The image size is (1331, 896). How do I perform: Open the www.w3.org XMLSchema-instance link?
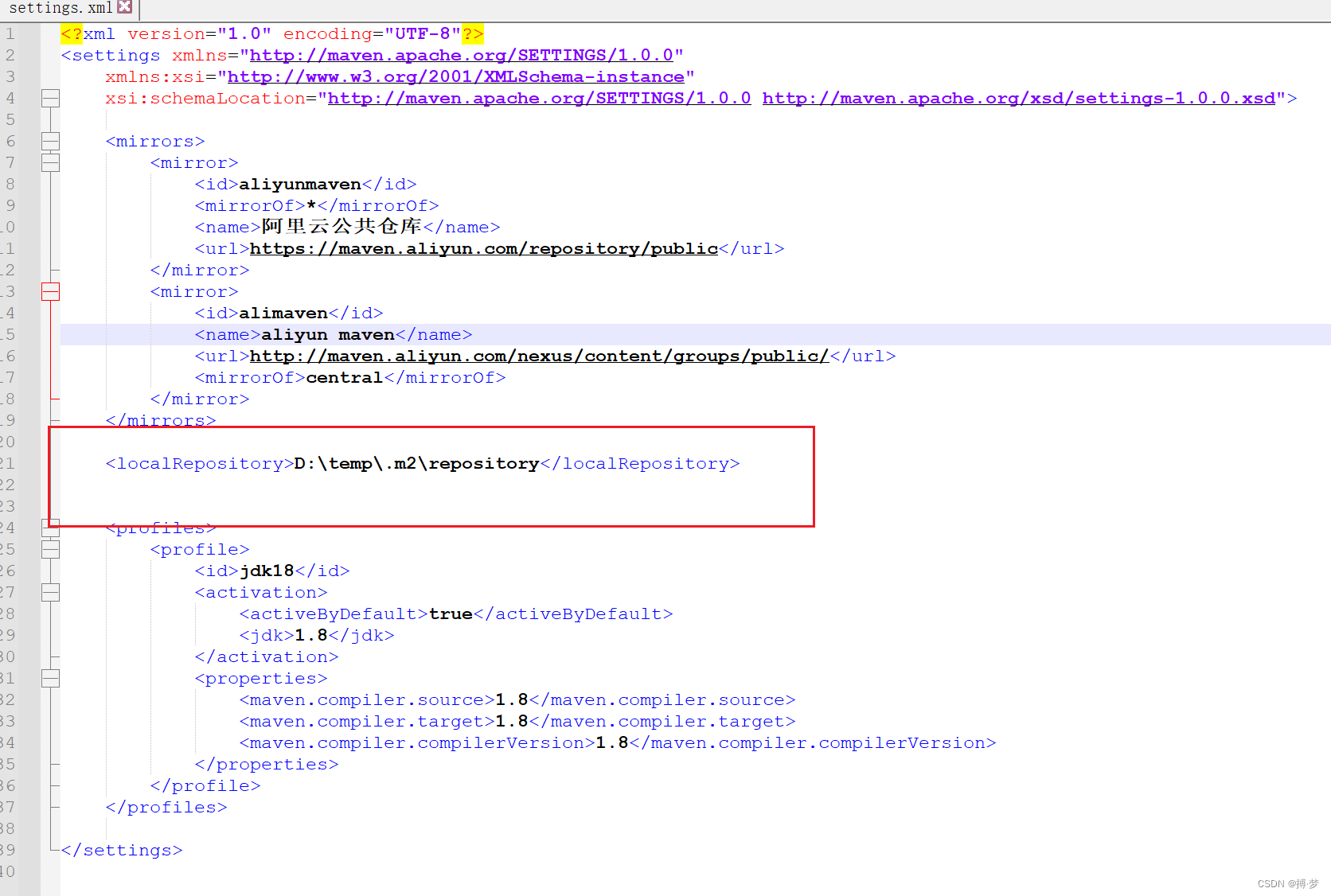point(456,77)
